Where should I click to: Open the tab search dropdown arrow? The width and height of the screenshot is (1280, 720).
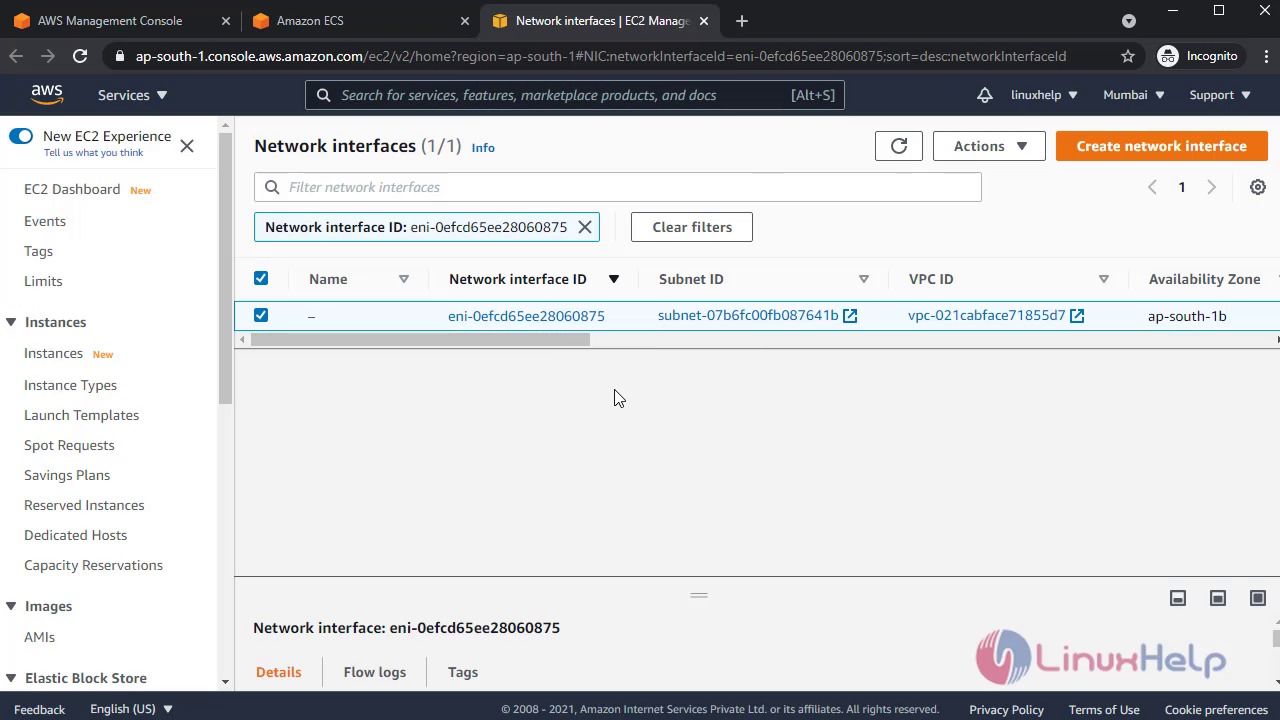click(1129, 20)
